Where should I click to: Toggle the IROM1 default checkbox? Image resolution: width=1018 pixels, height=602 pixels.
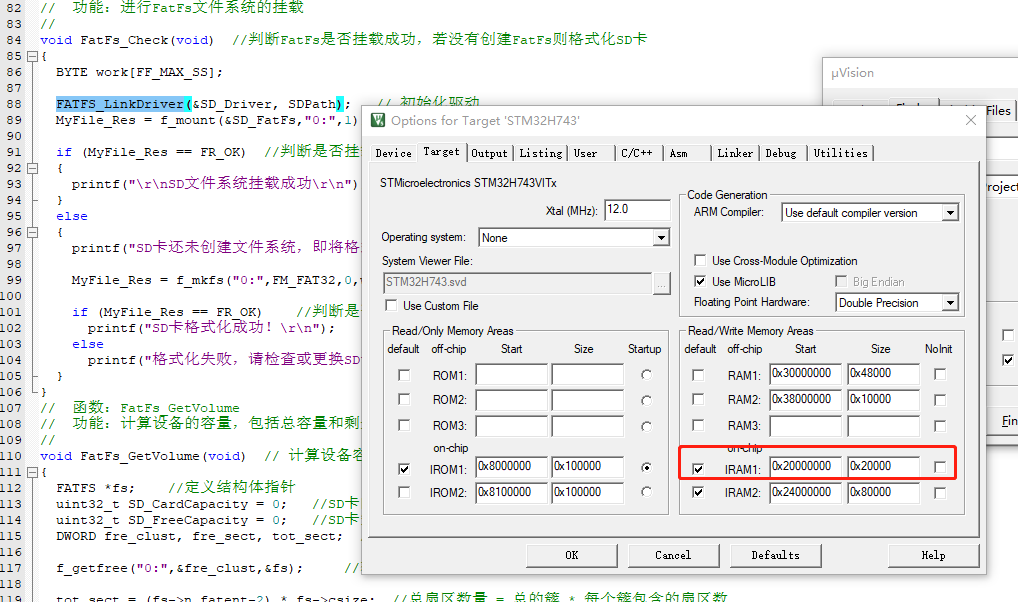coord(404,468)
